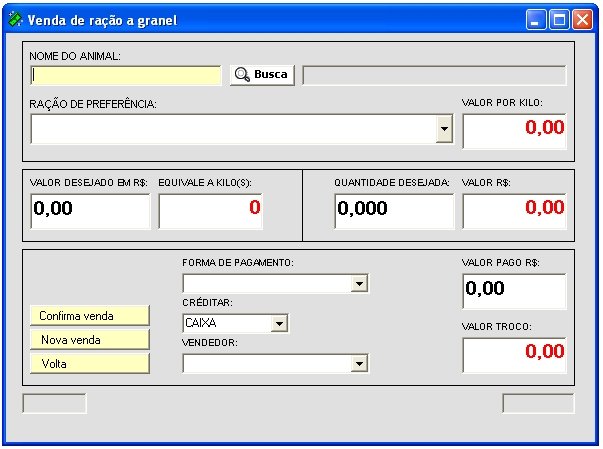The width and height of the screenshot is (603, 449).
Task: Click the Nome do Animal input field
Action: 126,75
